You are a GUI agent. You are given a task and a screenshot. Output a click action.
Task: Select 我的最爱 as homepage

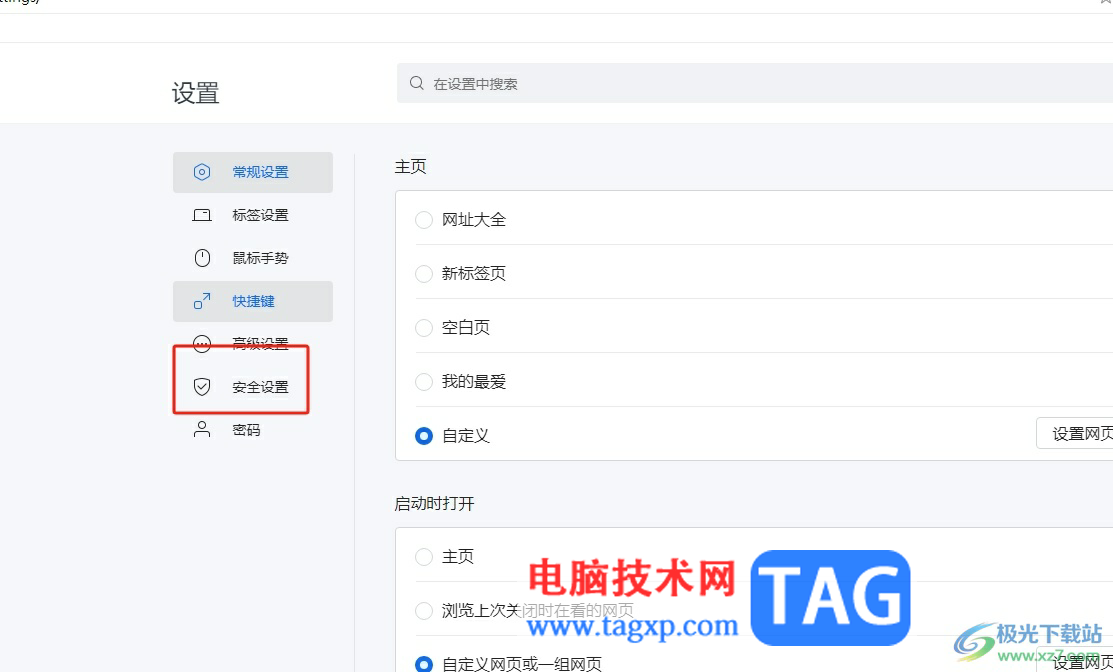(x=423, y=381)
